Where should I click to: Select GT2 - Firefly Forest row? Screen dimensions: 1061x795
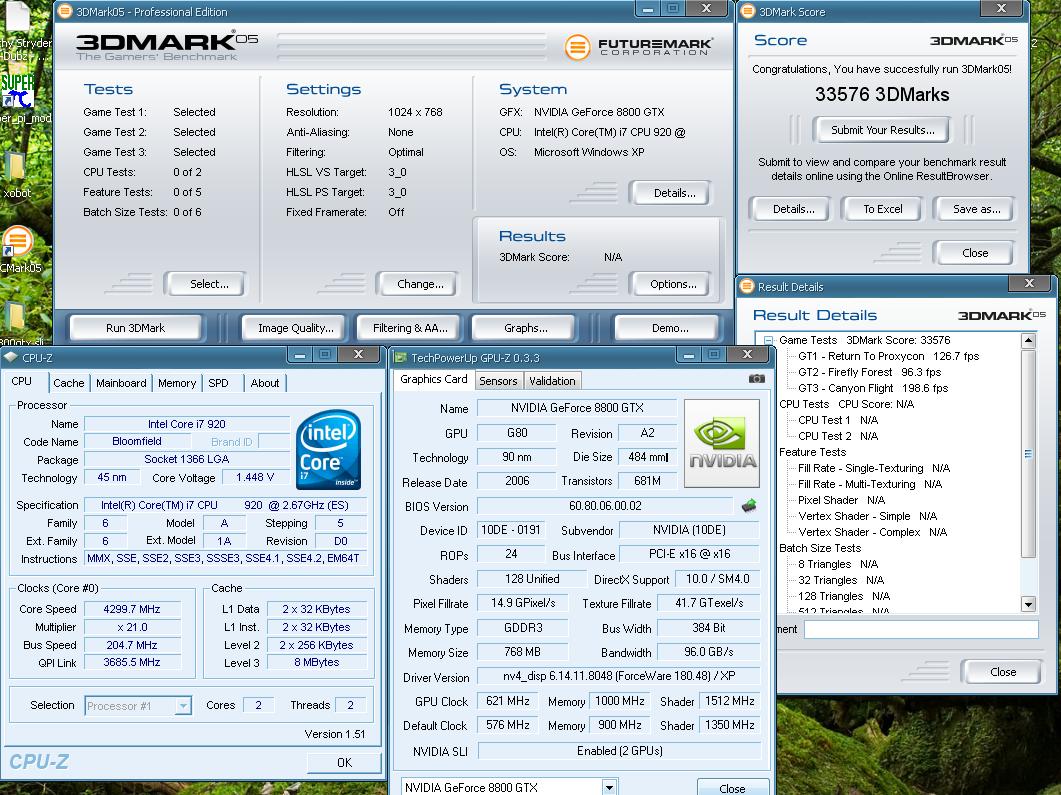pos(870,372)
